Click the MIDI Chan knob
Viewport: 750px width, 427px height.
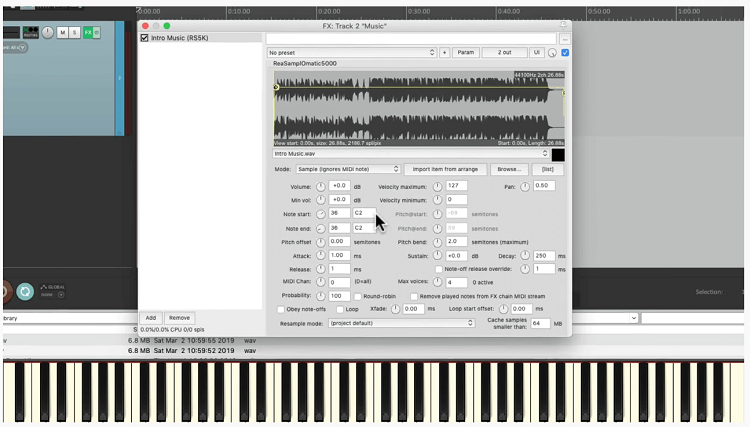pos(320,282)
